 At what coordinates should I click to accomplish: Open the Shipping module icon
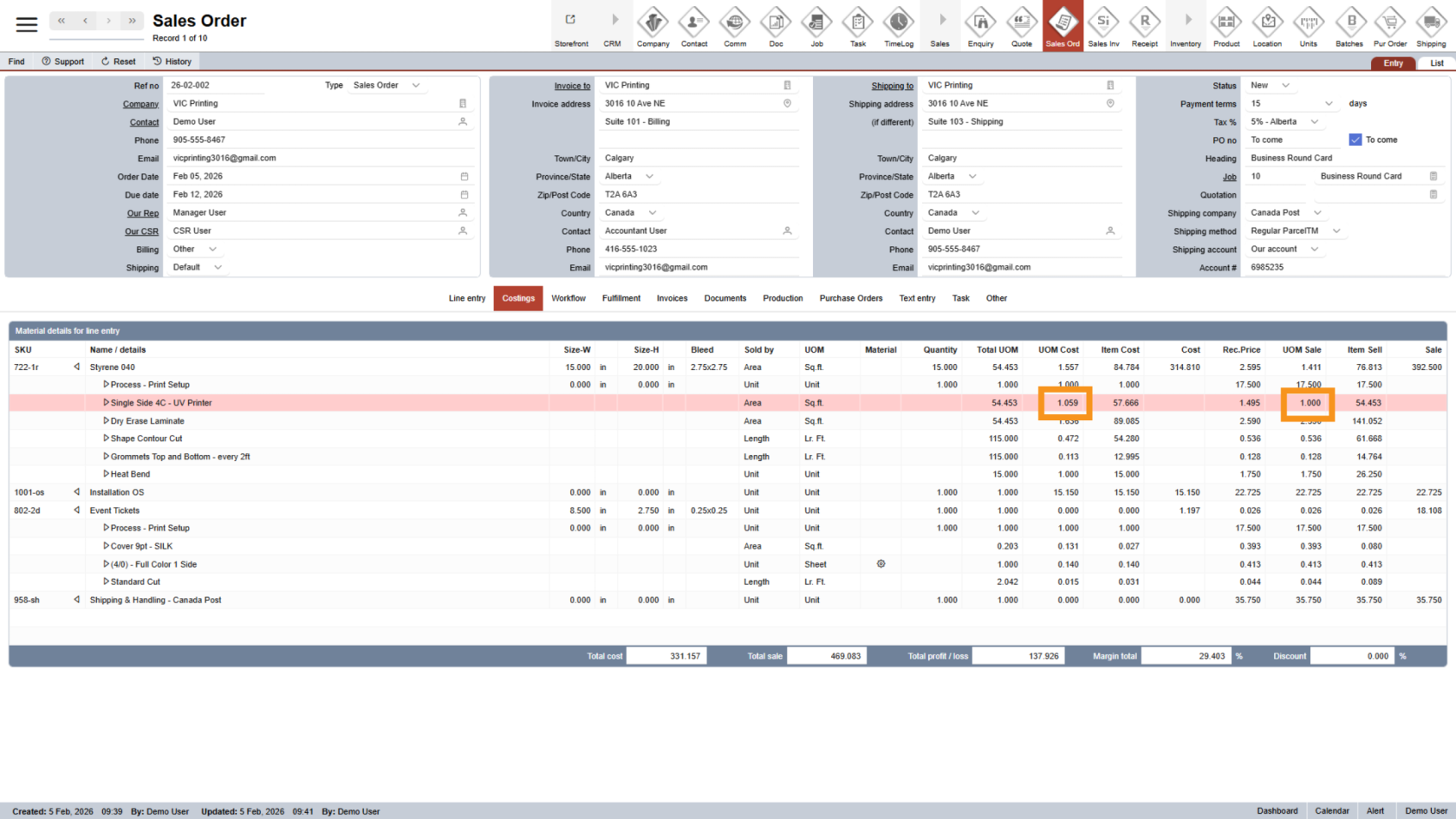1431,23
